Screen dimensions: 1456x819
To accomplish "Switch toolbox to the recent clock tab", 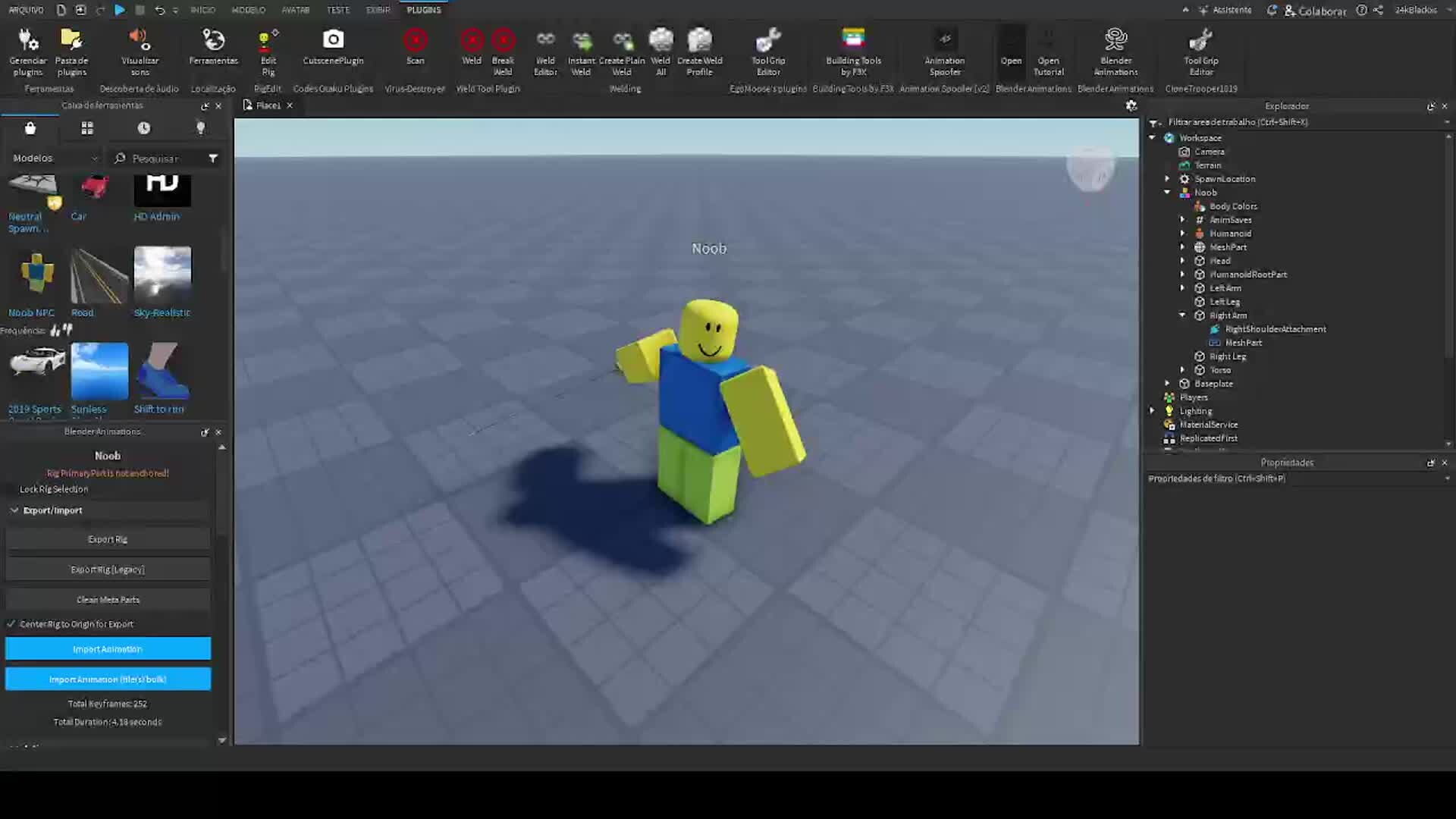I will 143,128.
